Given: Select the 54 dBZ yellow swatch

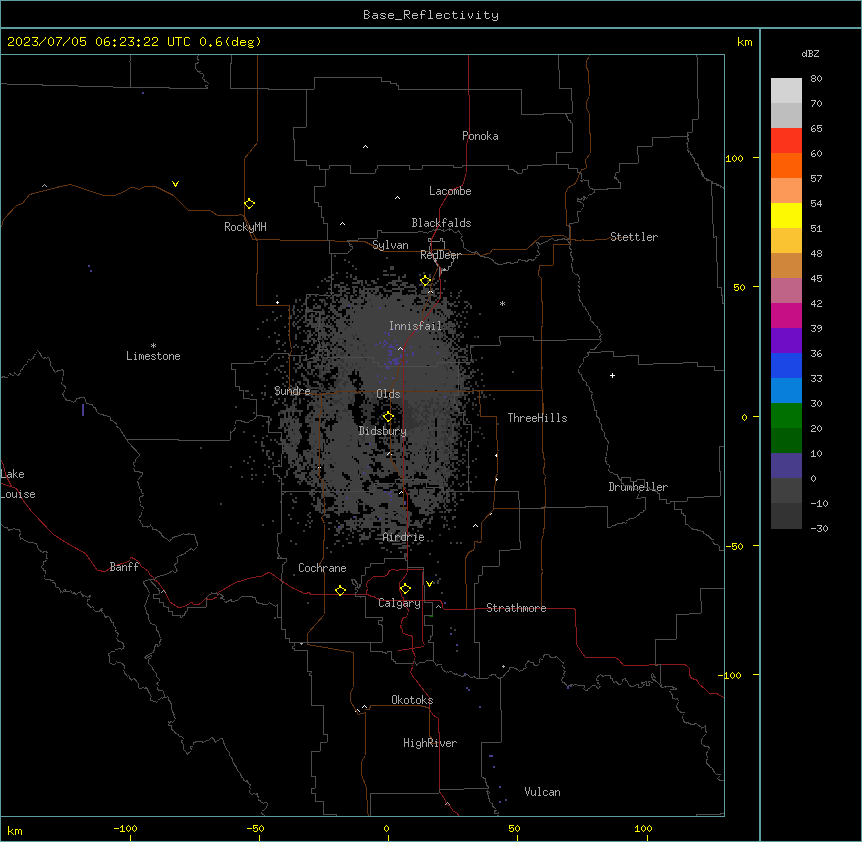Looking at the screenshot, I should (x=786, y=215).
